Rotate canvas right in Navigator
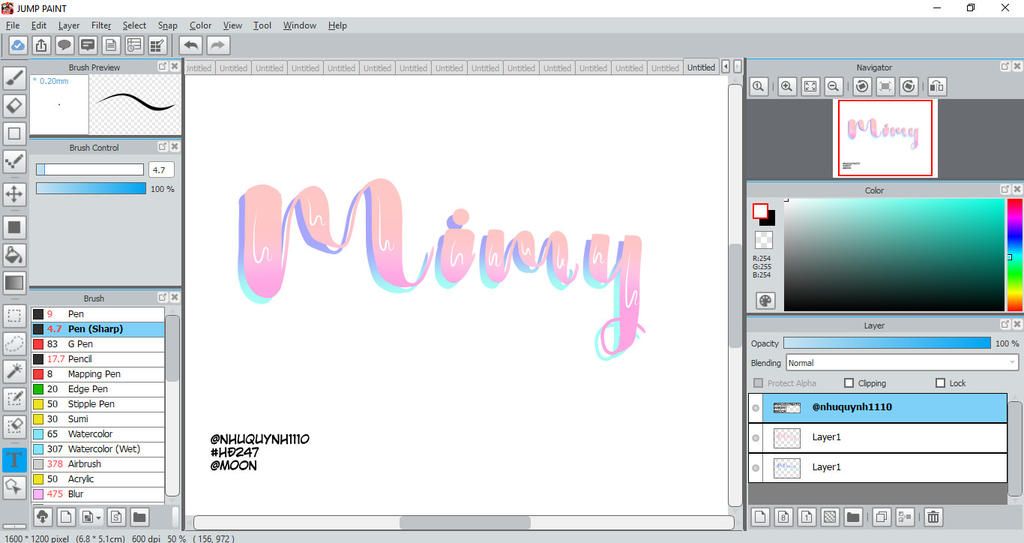The width and height of the screenshot is (1024, 543). tap(908, 86)
